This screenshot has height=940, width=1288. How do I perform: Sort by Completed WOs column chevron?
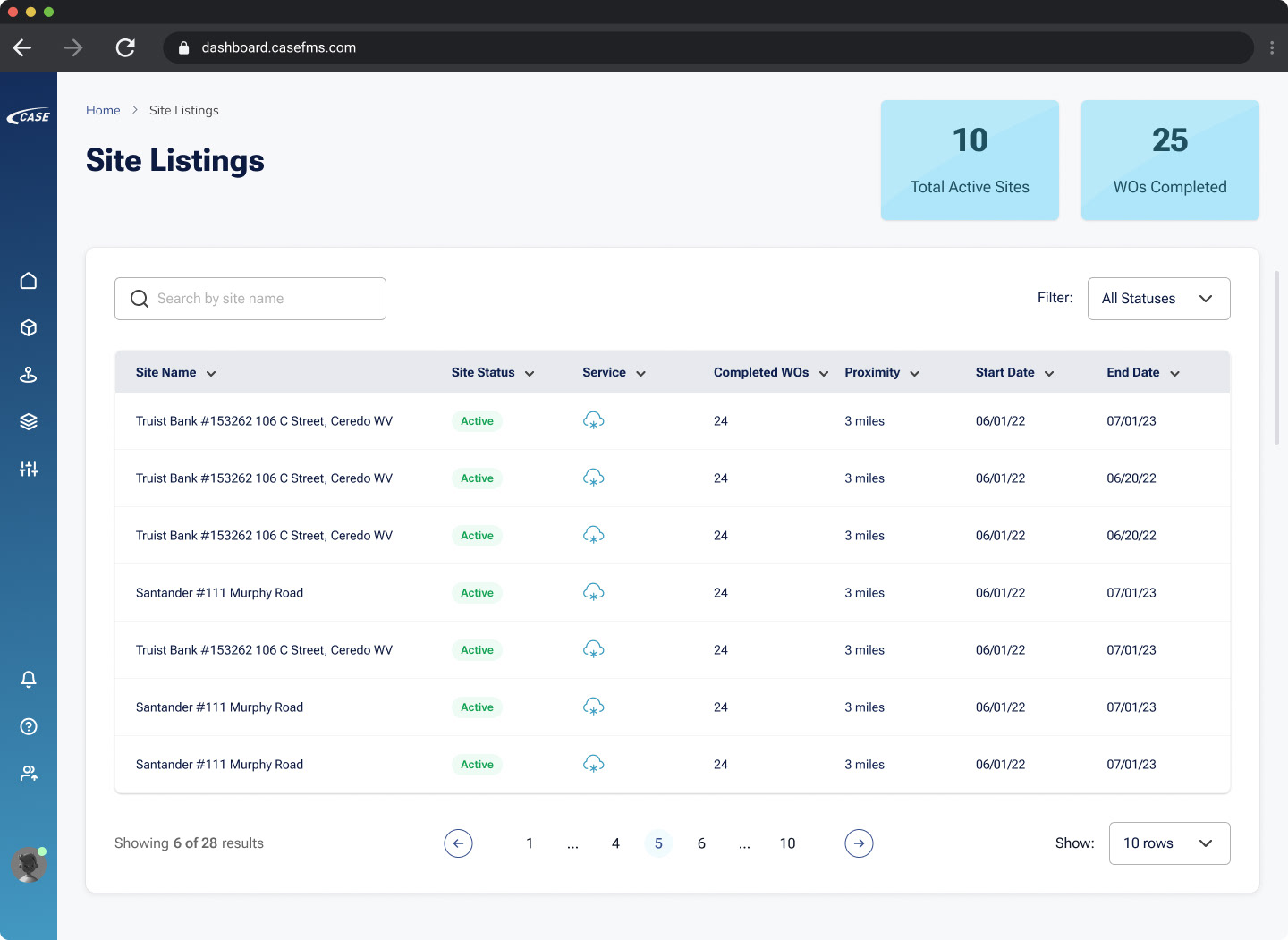point(824,374)
